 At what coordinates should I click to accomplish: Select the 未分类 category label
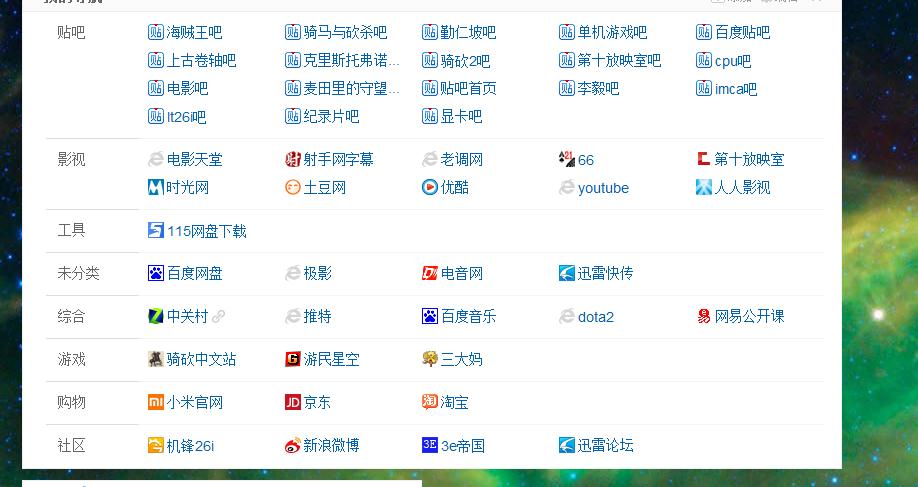pyautogui.click(x=78, y=273)
